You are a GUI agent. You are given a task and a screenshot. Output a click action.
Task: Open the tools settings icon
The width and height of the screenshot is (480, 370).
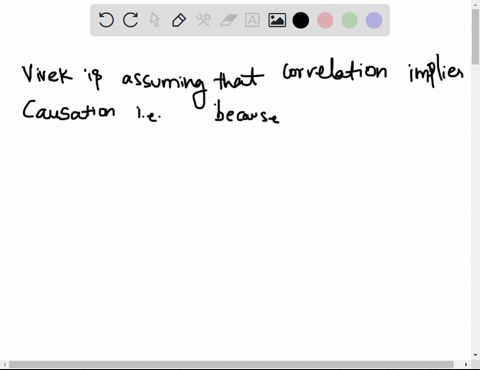coord(203,20)
